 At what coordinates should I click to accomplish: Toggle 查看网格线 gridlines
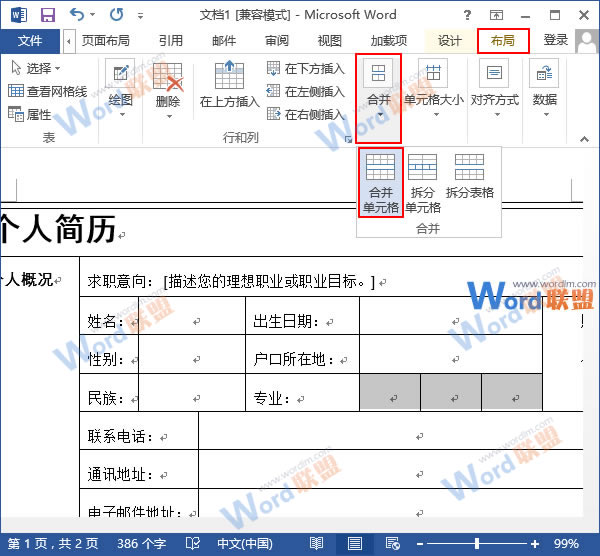coord(47,91)
